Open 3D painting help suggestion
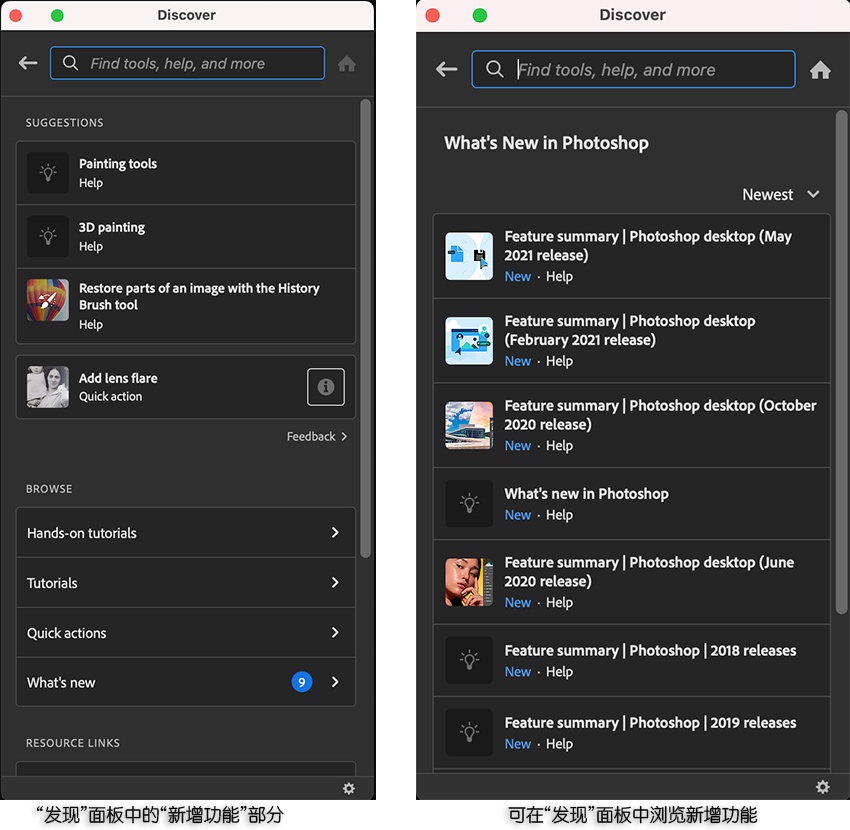Viewport: 850px width, 830px height. coord(186,236)
